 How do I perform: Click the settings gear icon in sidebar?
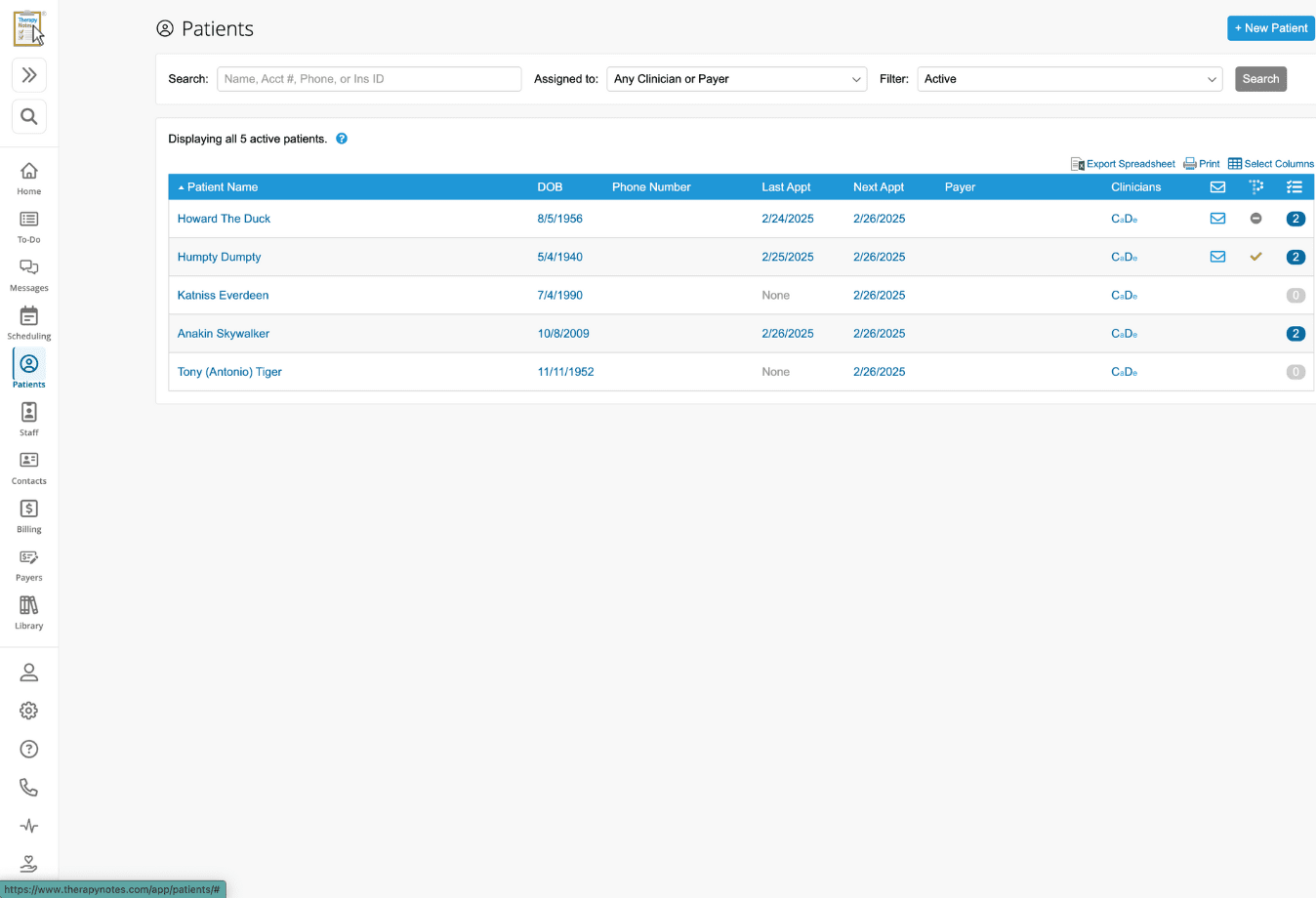29,711
